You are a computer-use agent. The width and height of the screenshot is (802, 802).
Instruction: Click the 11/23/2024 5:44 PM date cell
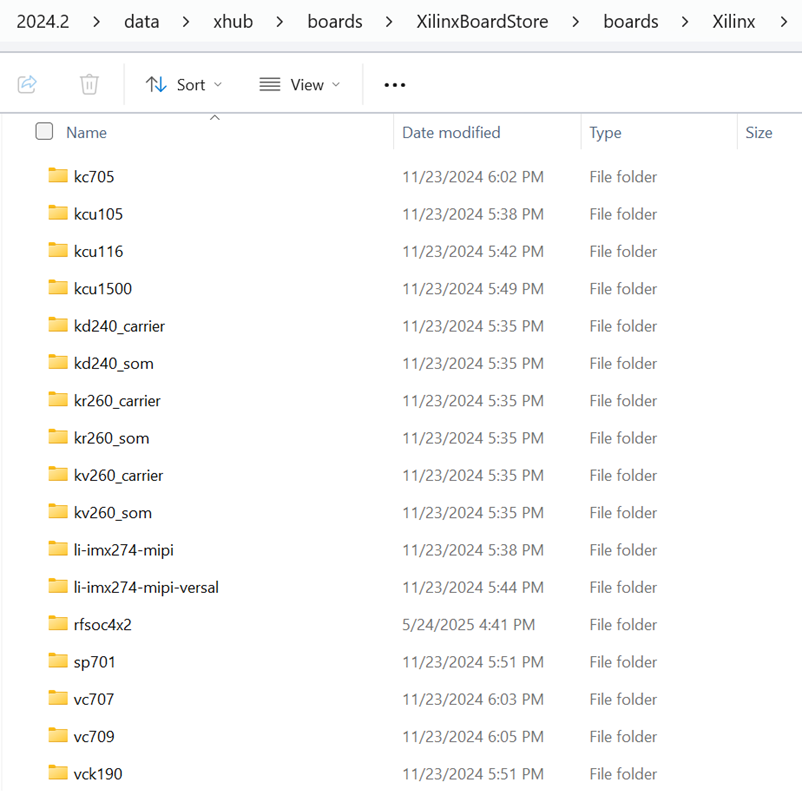click(473, 587)
